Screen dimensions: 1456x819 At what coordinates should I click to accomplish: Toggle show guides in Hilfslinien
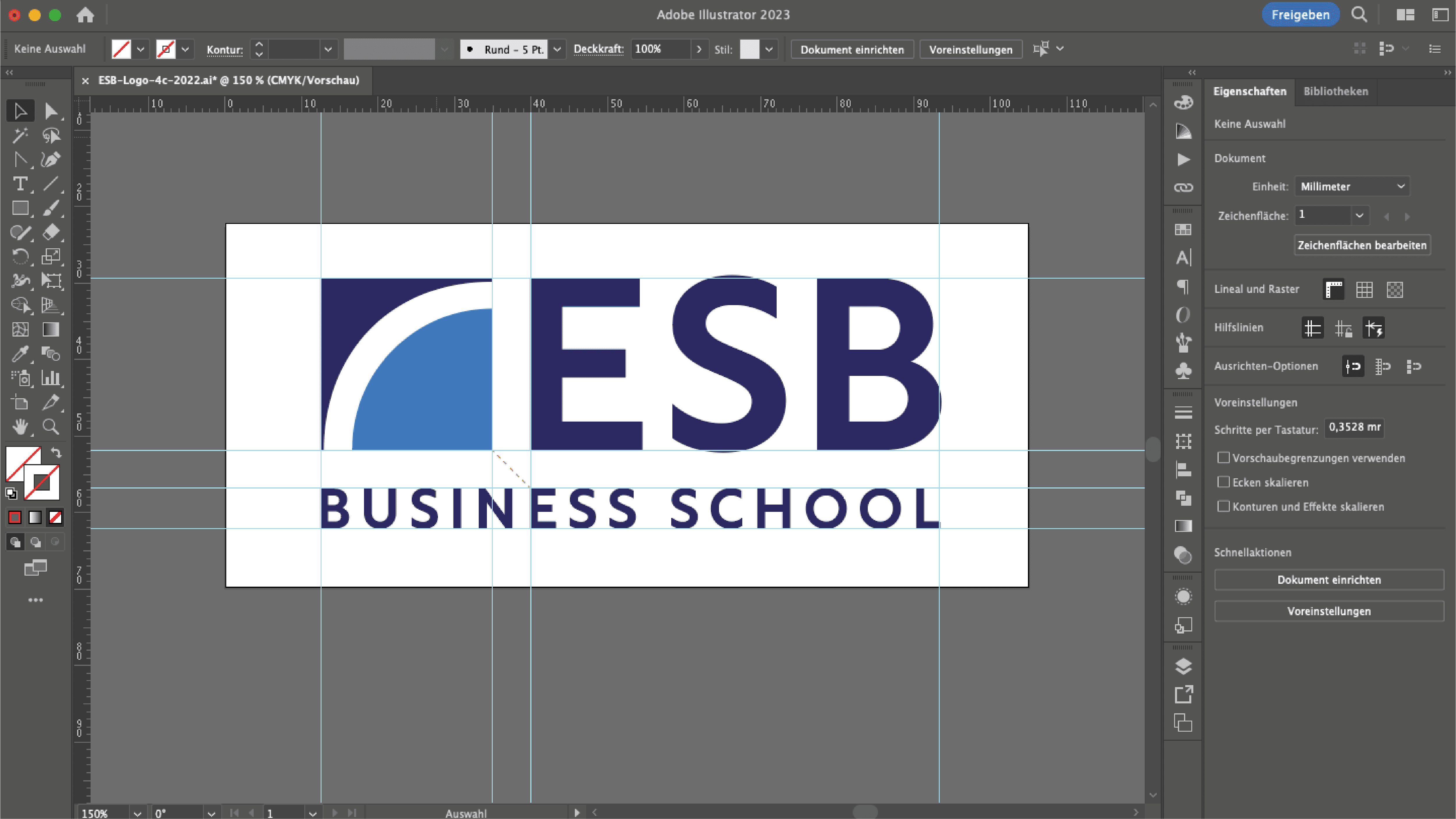coord(1312,328)
